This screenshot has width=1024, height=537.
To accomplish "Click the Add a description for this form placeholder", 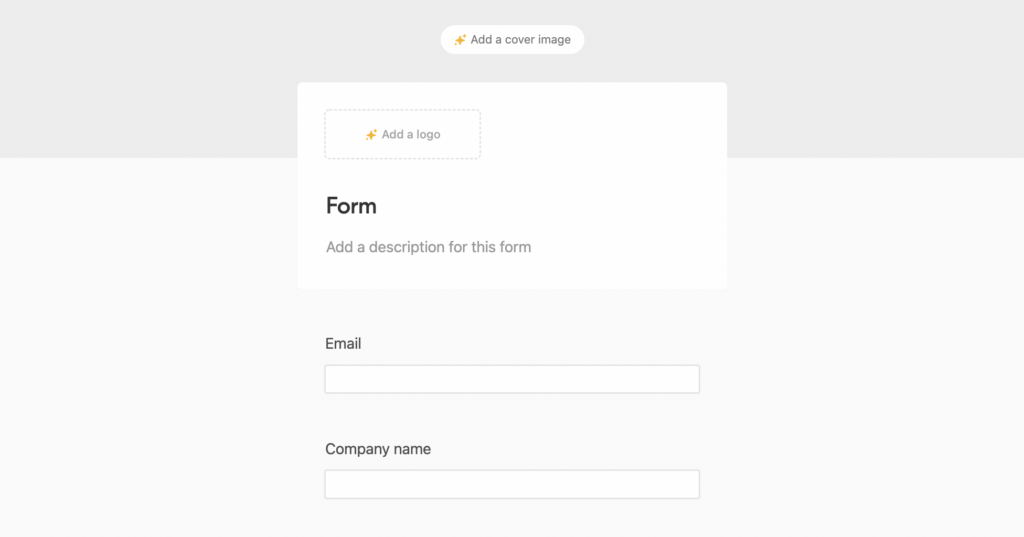I will click(x=428, y=247).
